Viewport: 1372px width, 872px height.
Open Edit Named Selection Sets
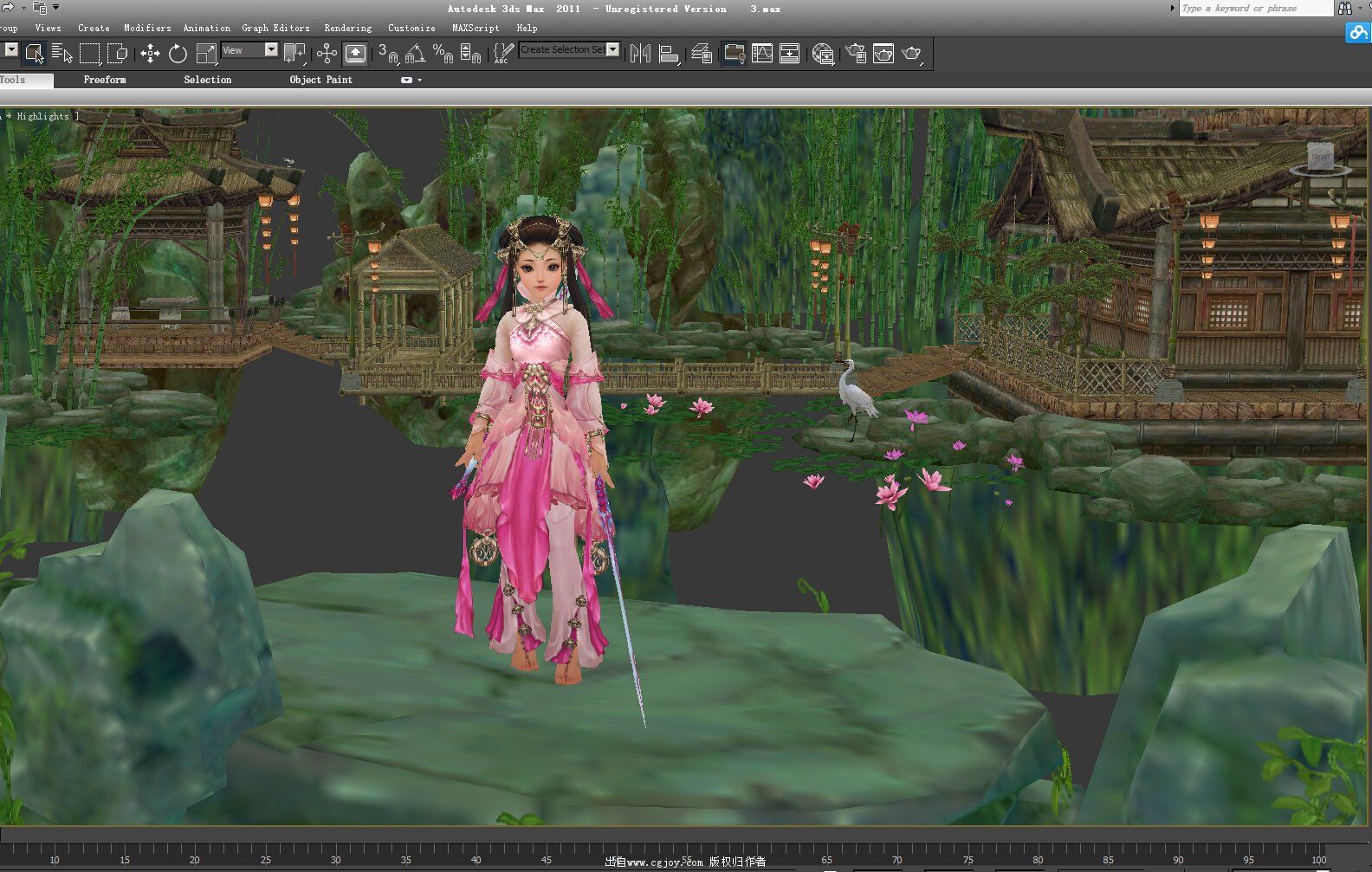503,54
